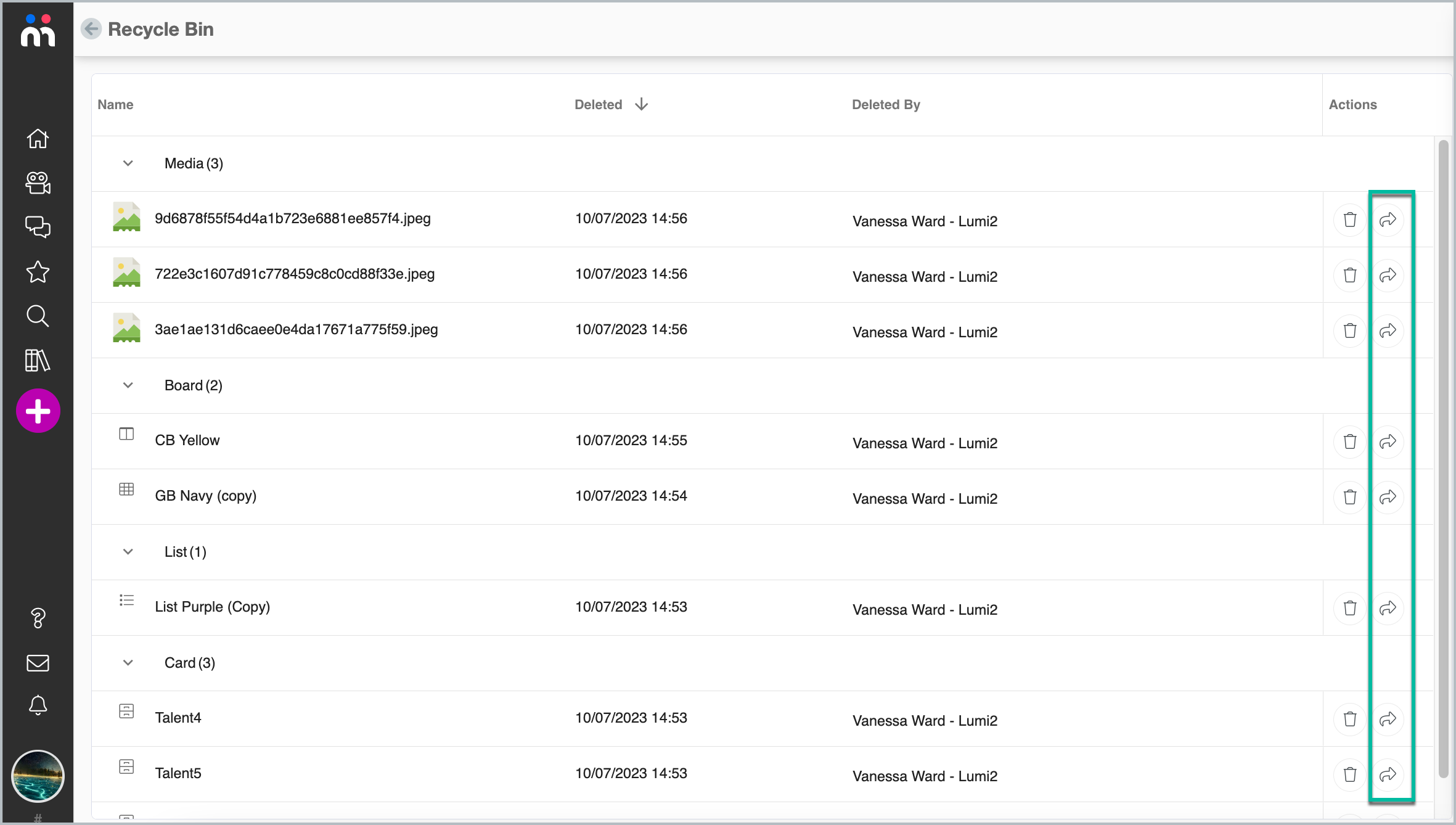1456x825 pixels.
Task: Restore Talent4 card using restore arrow
Action: 1388,720
